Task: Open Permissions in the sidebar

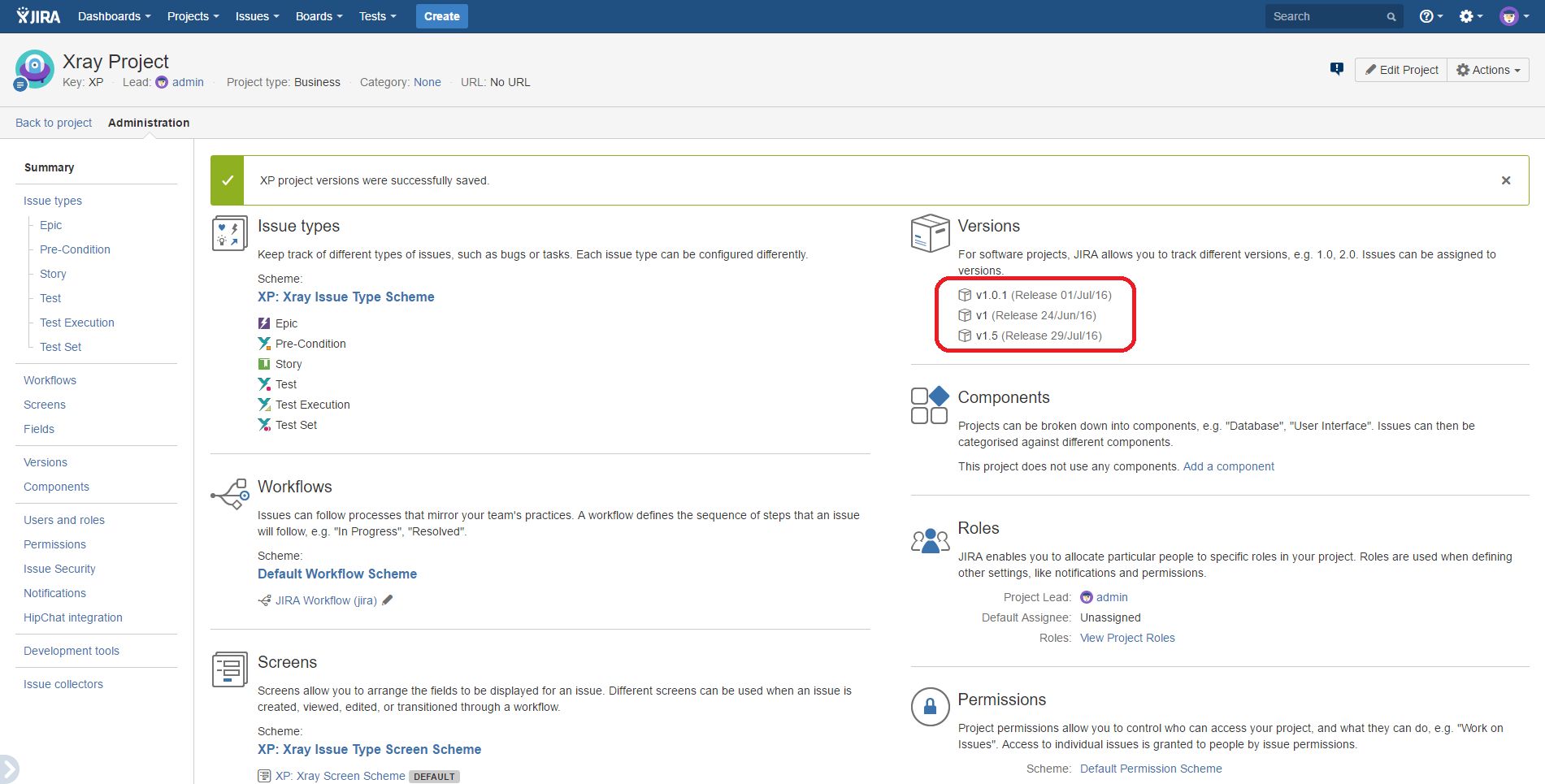Action: coord(54,544)
